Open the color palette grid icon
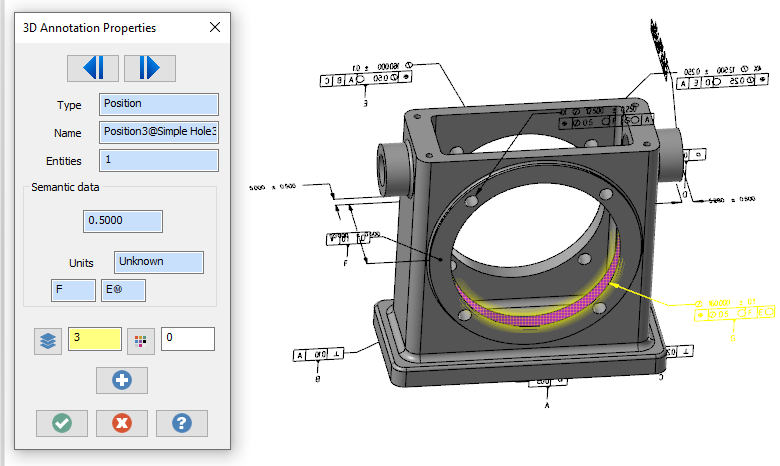 [141, 341]
